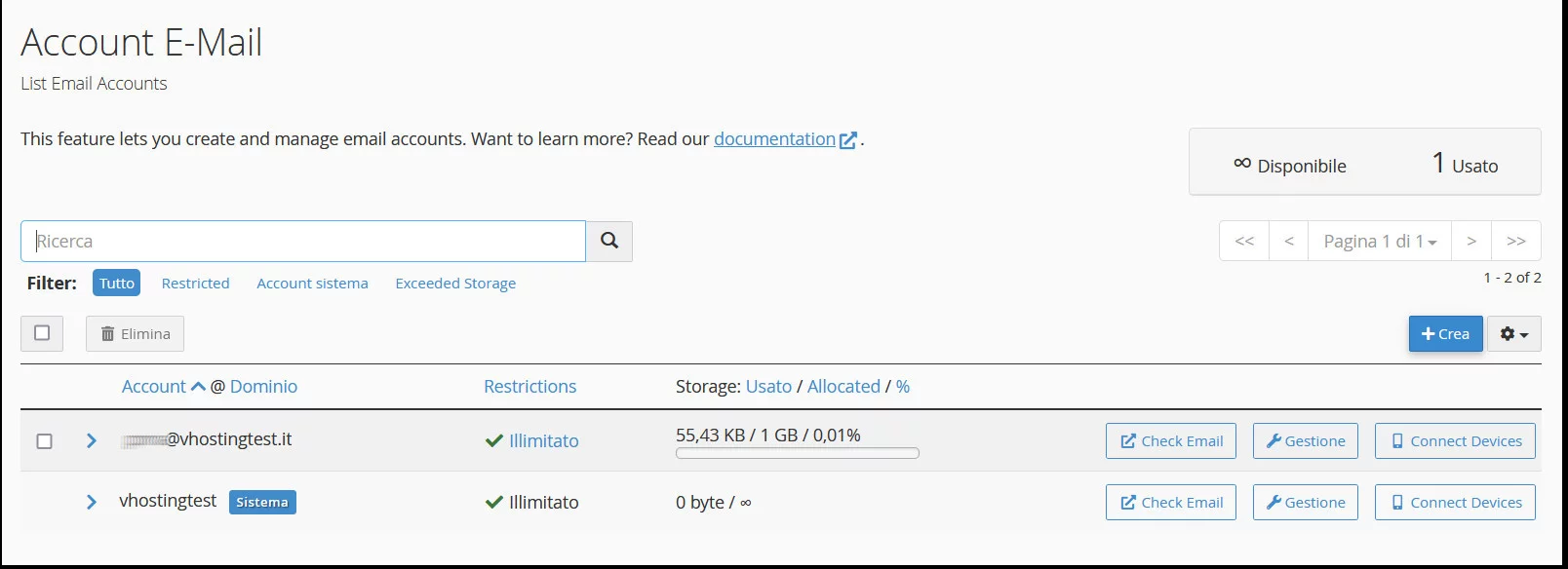Click the "55,43 KB / 1 GB / 0,01%" storage text
Viewport: 1568px width, 569px height.
coord(768,435)
